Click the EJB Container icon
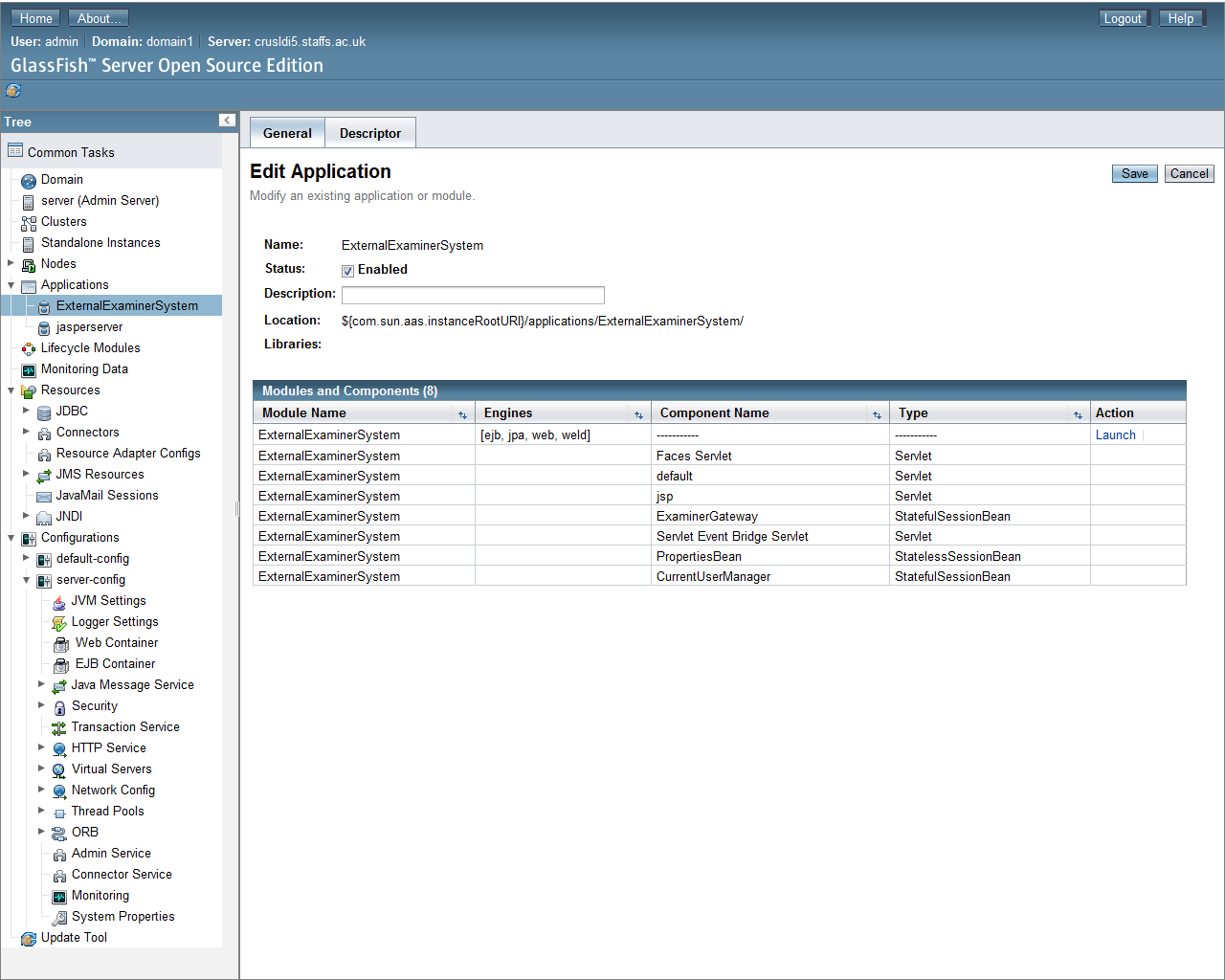The height and width of the screenshot is (980, 1225). point(61,664)
